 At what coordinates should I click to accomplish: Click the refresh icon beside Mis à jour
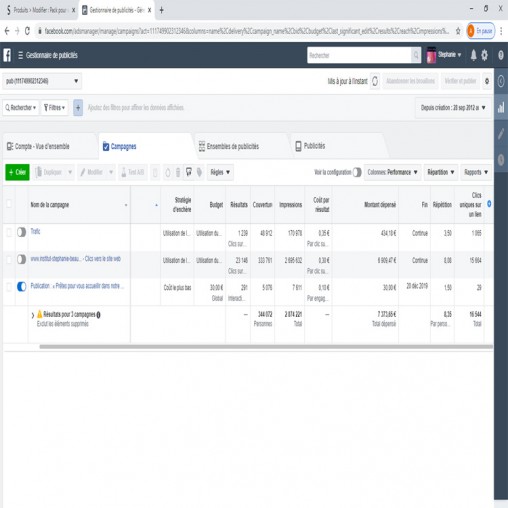375,81
